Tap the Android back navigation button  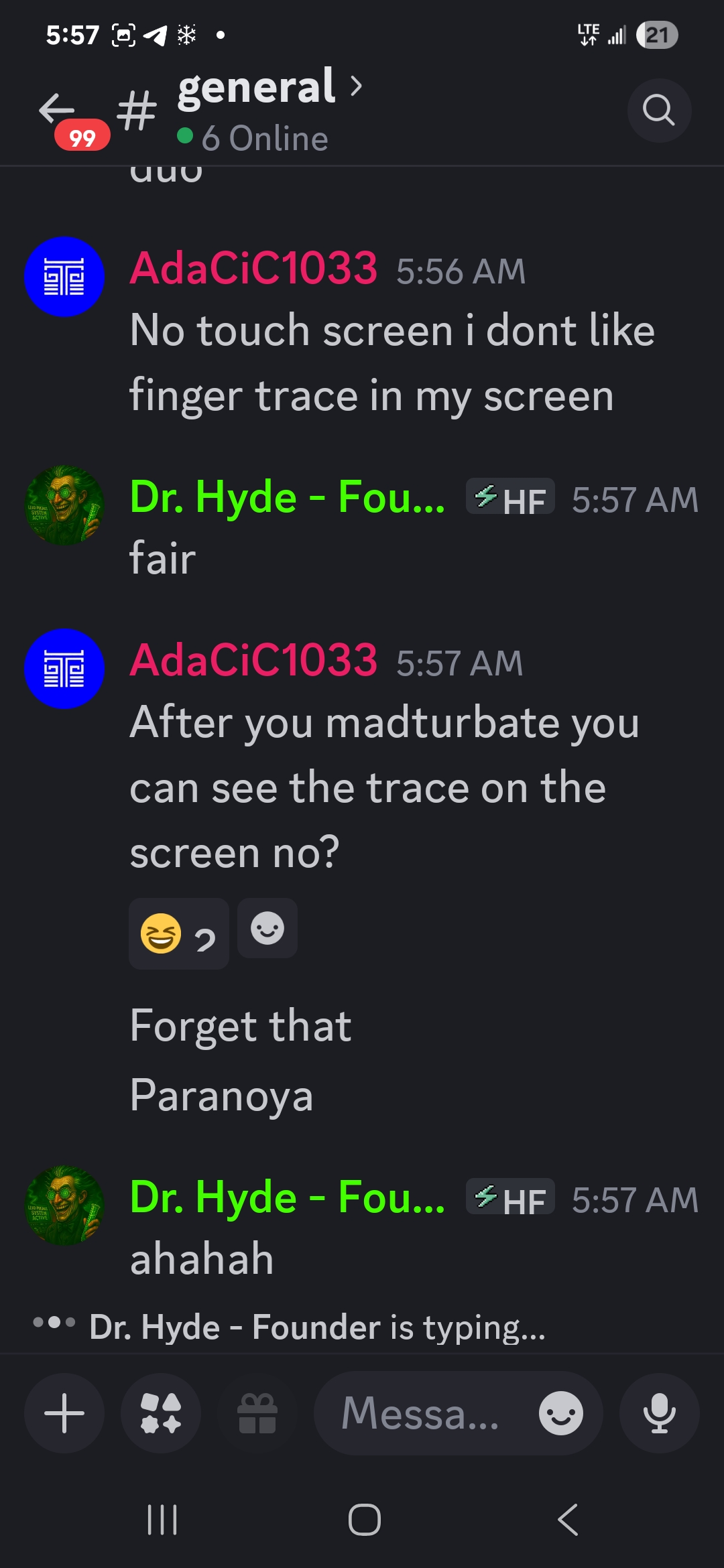click(568, 1519)
